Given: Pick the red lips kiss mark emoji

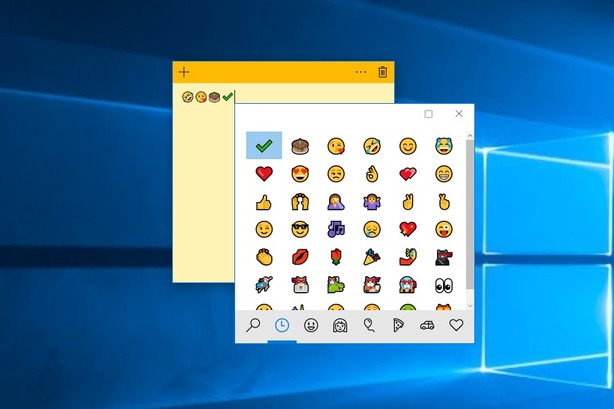Looking at the screenshot, I should coord(300,257).
